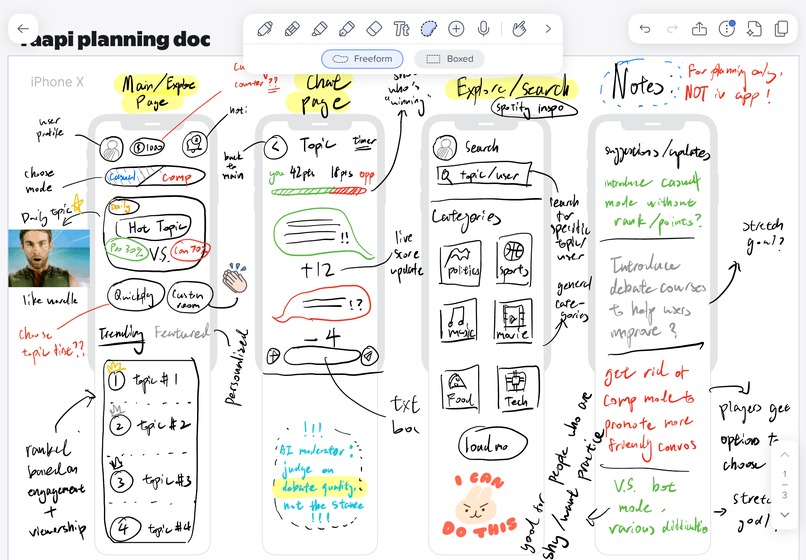The height and width of the screenshot is (560, 806).
Task: Start audio recording with the microphone
Action: (x=483, y=29)
